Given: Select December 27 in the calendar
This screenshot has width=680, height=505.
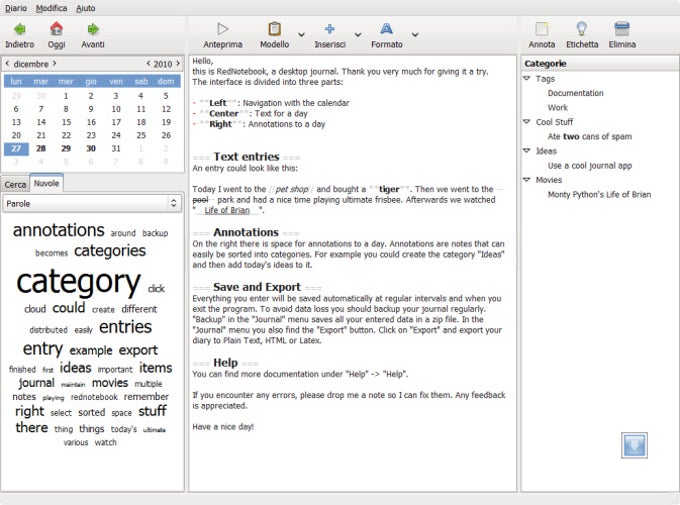Looking at the screenshot, I should pyautogui.click(x=16, y=148).
